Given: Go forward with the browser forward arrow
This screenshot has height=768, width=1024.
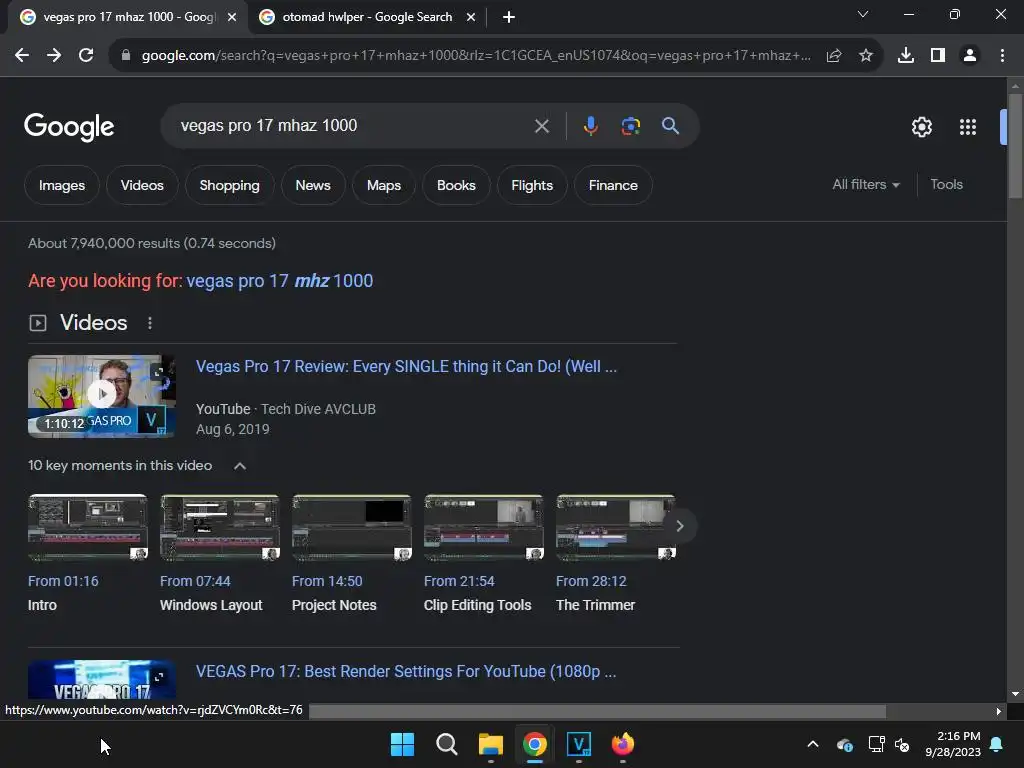Looking at the screenshot, I should (x=54, y=56).
